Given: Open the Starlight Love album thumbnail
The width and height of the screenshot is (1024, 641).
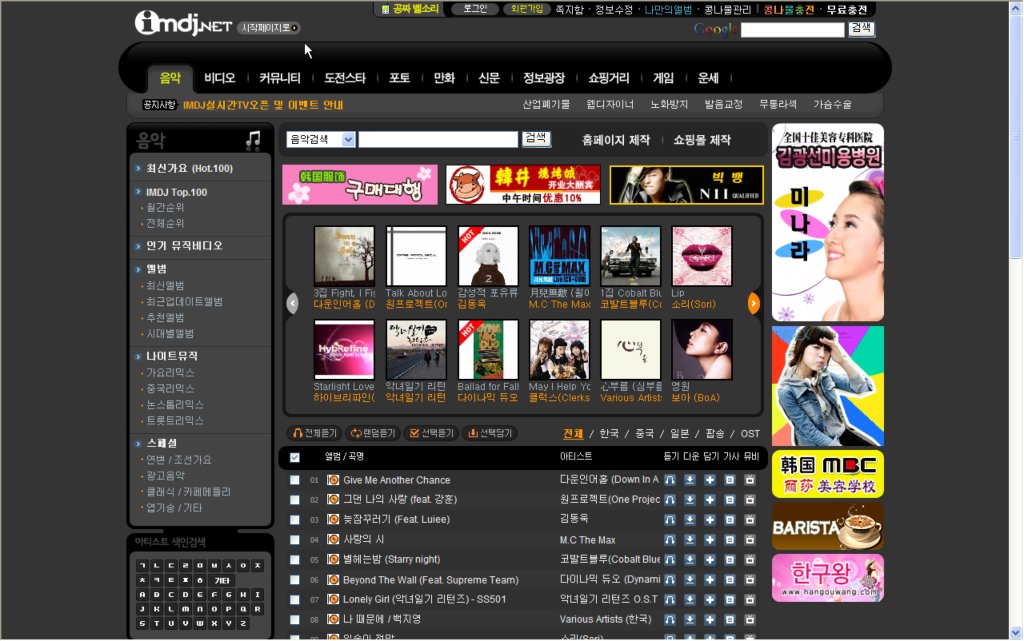Looking at the screenshot, I should point(344,349).
